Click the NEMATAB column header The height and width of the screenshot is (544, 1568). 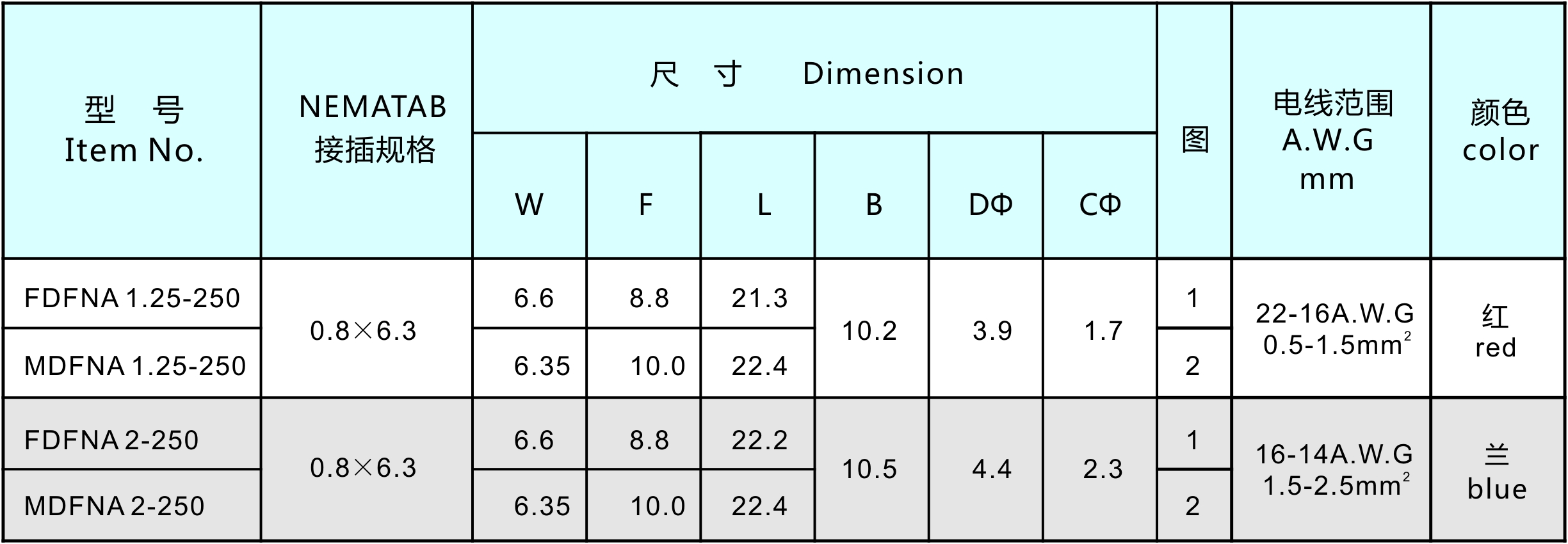[x=373, y=129]
